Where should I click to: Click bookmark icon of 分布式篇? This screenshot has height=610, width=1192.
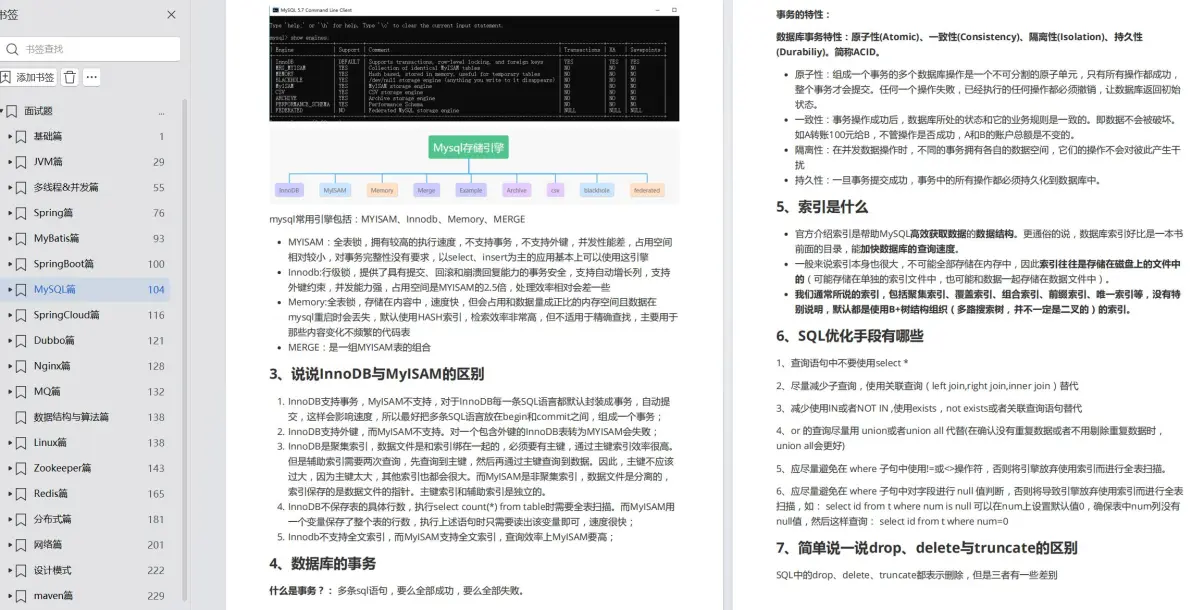(21, 519)
